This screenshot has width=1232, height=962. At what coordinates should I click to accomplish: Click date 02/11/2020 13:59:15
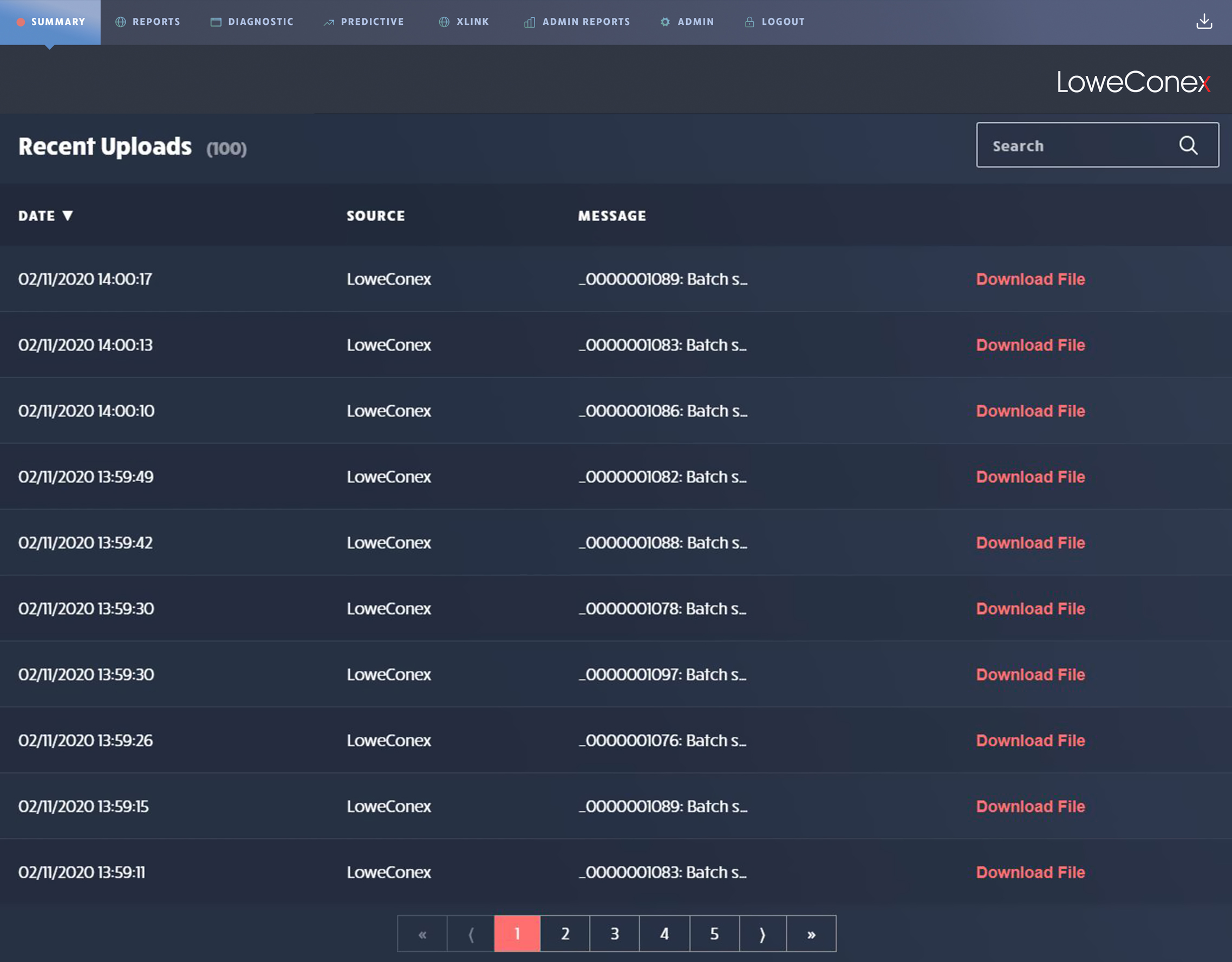[83, 807]
